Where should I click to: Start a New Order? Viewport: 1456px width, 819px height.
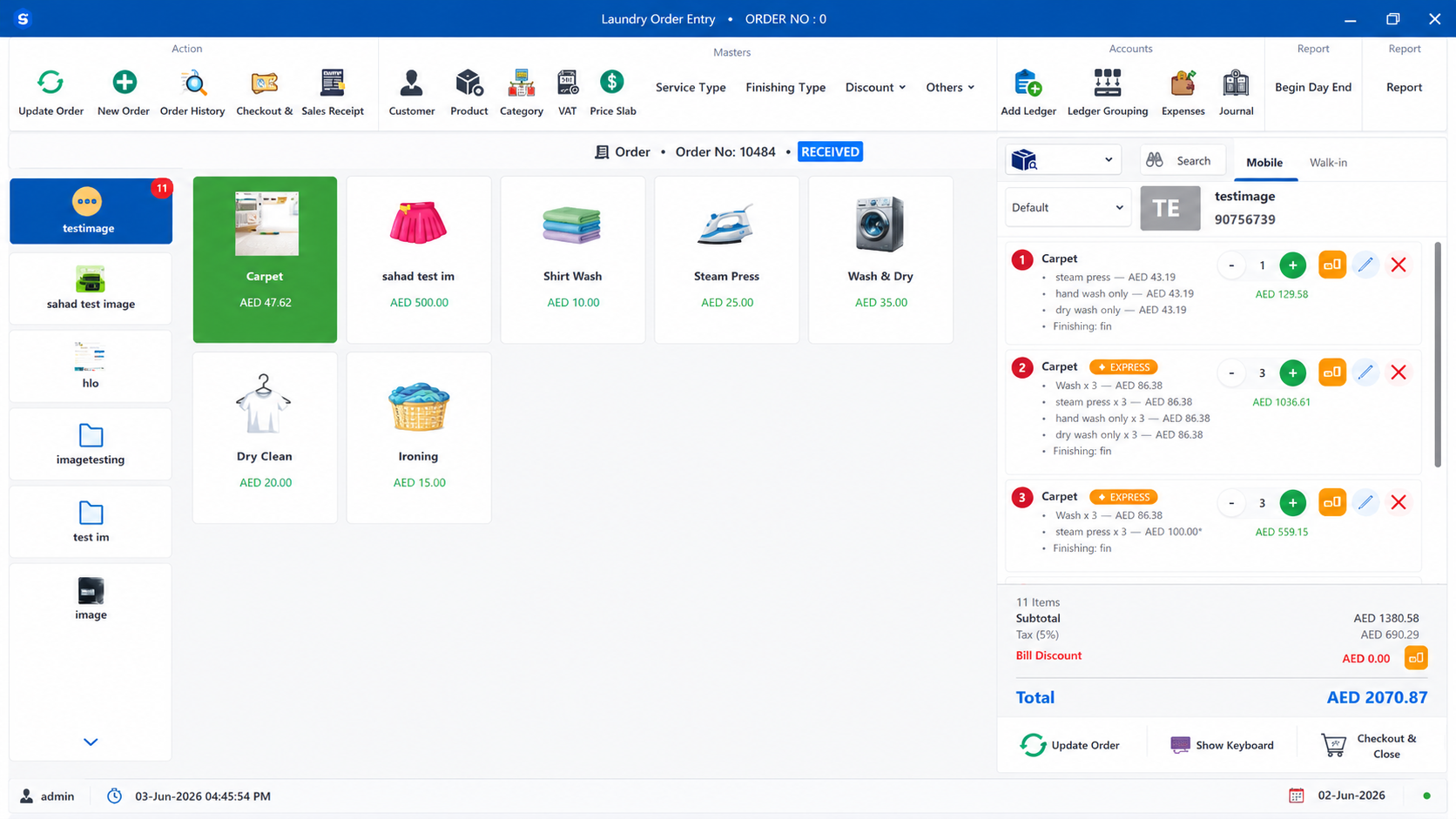pos(124,93)
